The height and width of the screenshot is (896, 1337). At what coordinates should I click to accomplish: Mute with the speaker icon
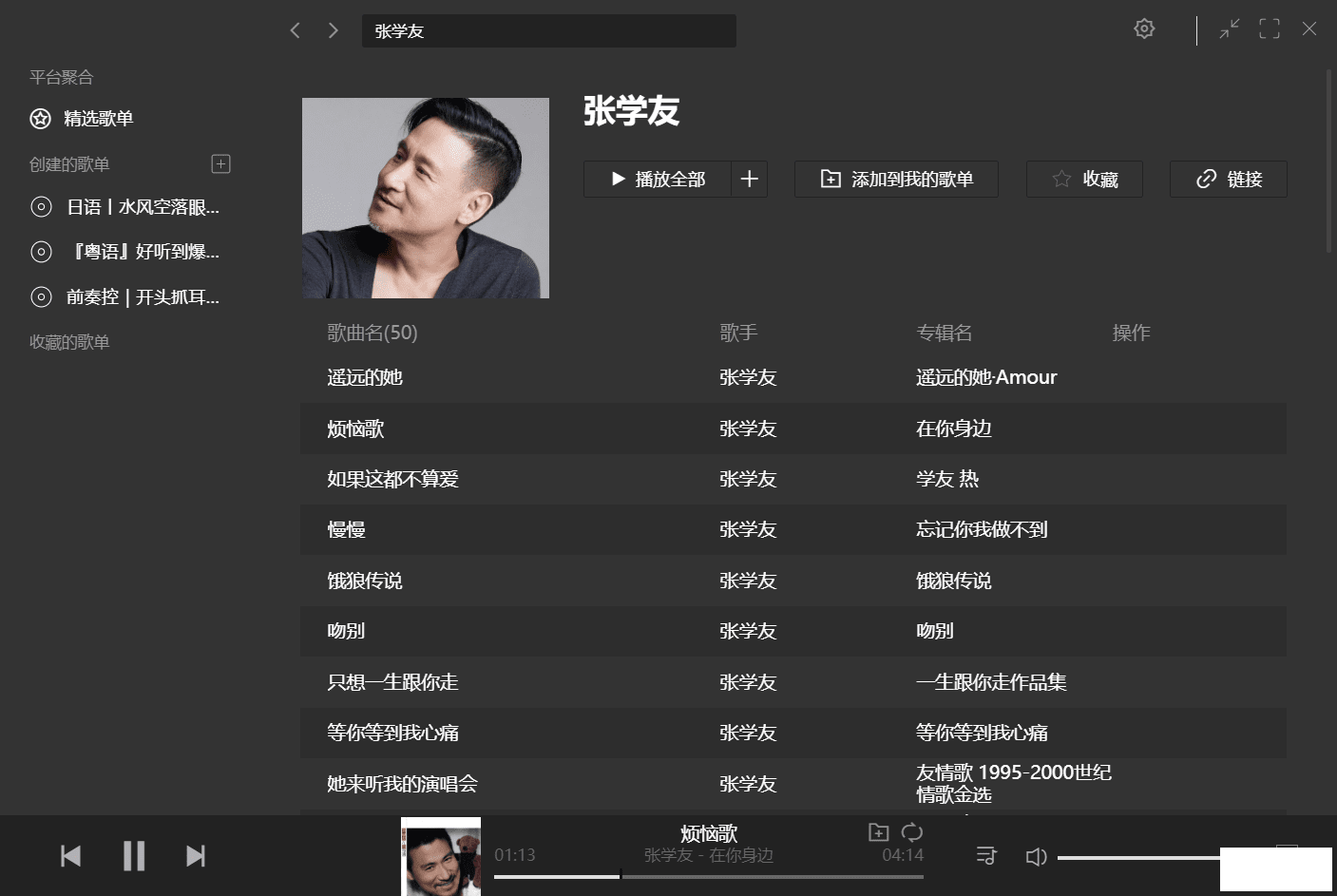click(1037, 857)
